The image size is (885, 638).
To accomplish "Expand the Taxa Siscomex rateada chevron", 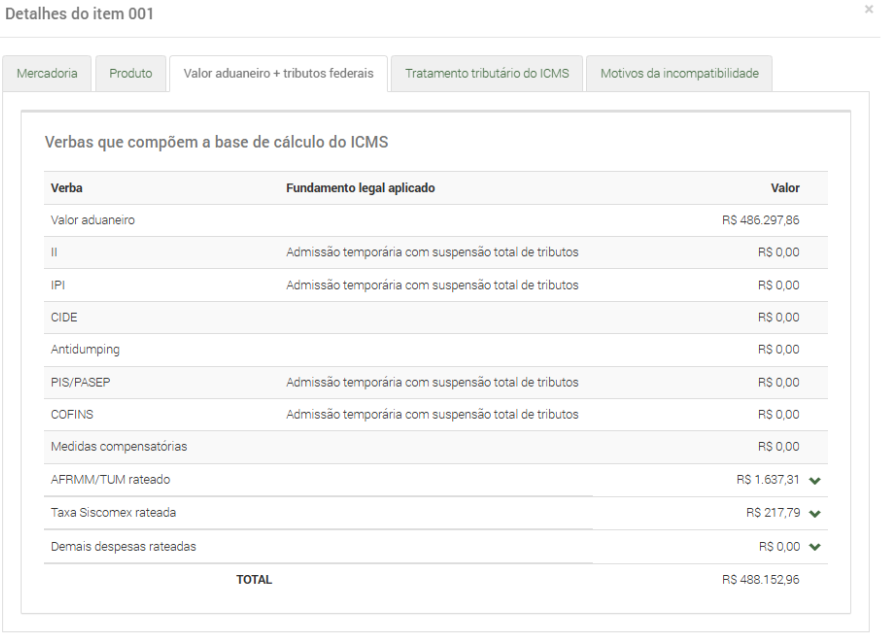I will point(815,514).
